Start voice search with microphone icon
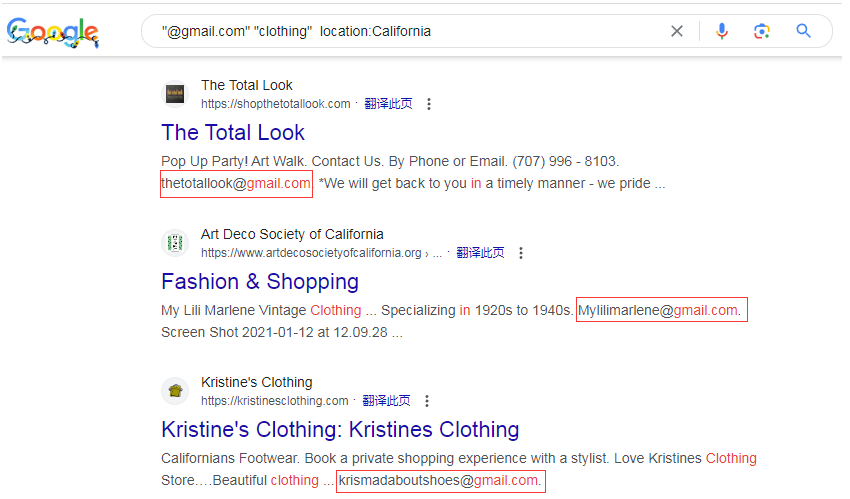Viewport: 850px width, 499px height. click(722, 31)
